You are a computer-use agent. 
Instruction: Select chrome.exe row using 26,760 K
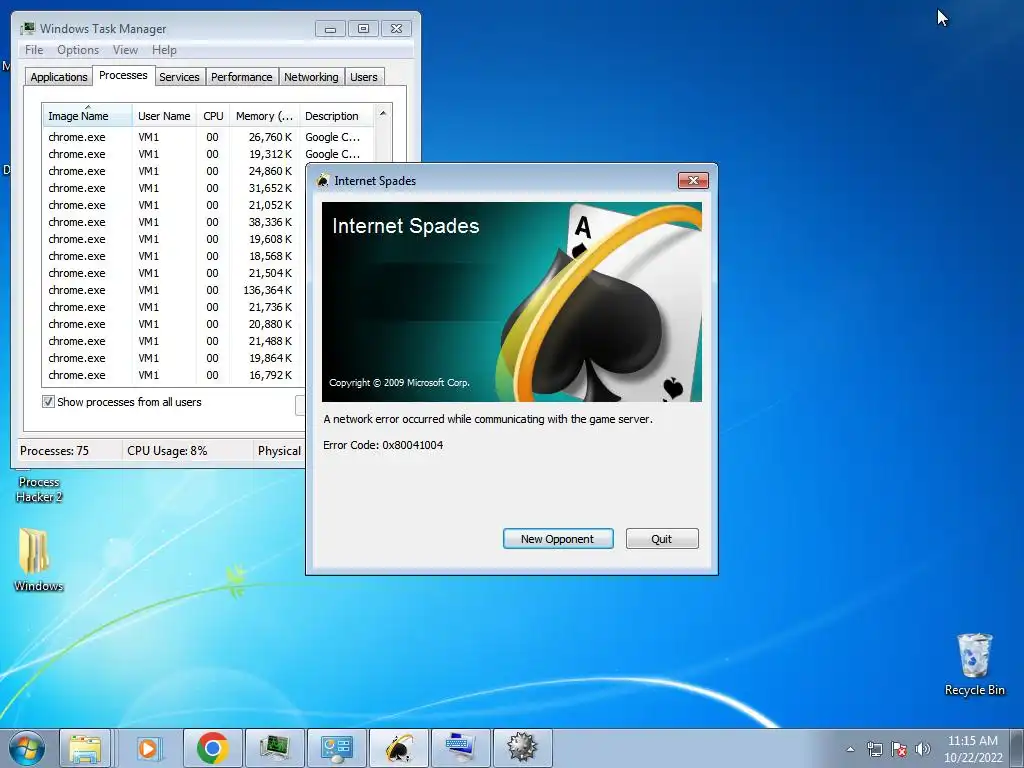pyautogui.click(x=208, y=137)
